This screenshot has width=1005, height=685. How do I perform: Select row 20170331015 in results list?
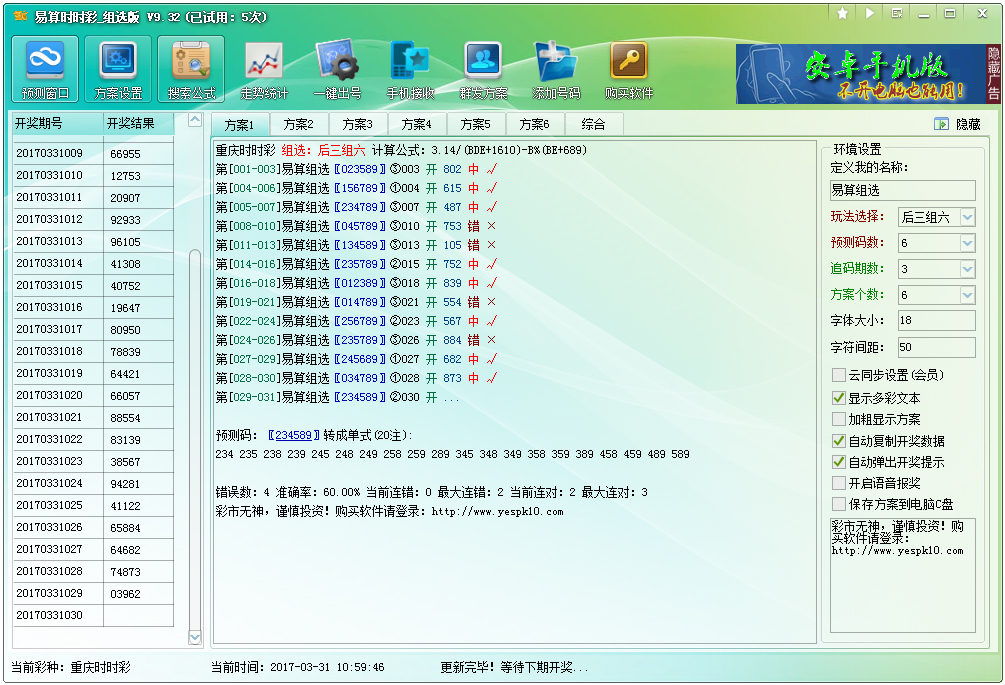tap(94, 286)
